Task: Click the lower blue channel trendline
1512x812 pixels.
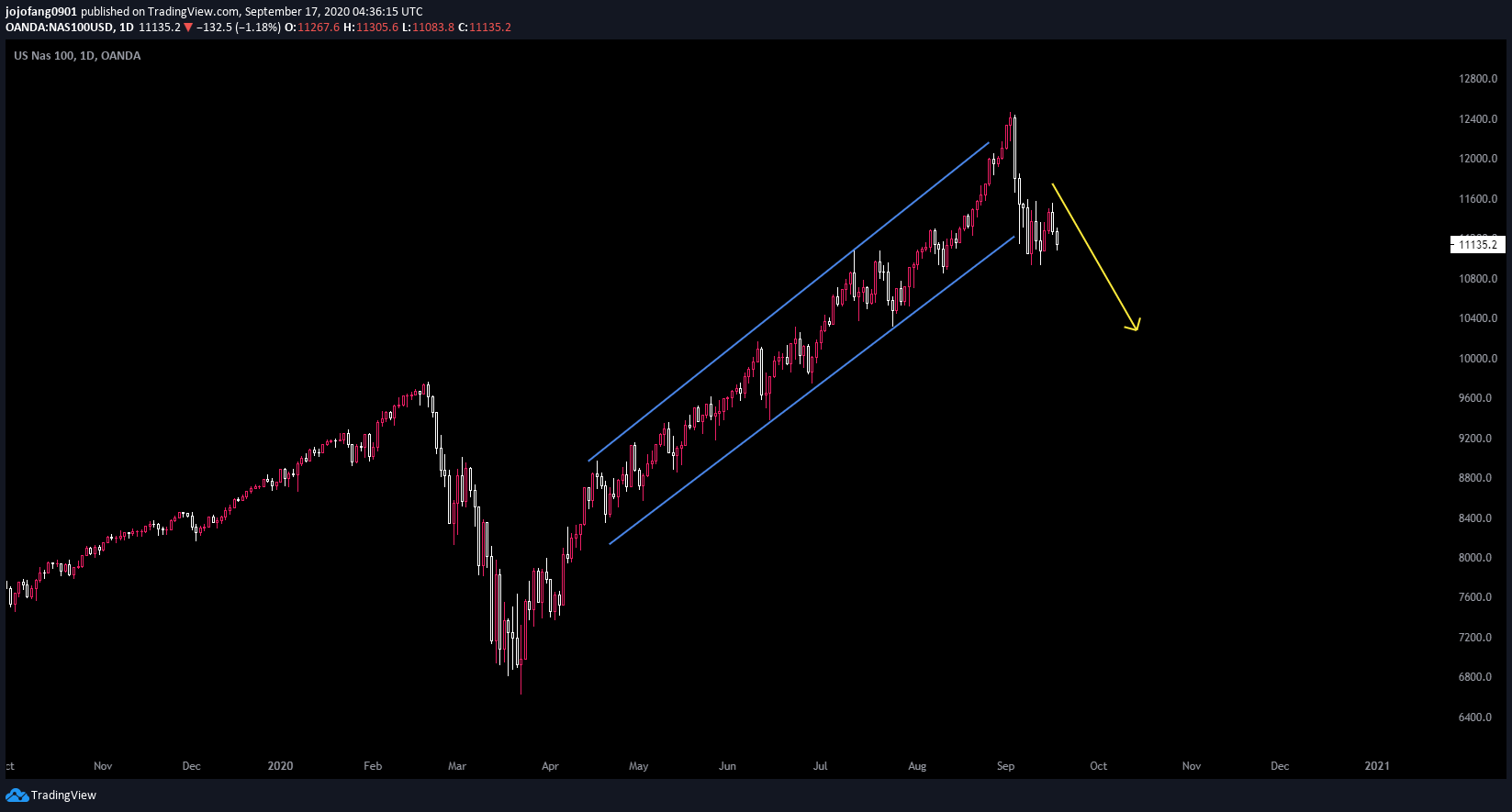Action: click(812, 390)
